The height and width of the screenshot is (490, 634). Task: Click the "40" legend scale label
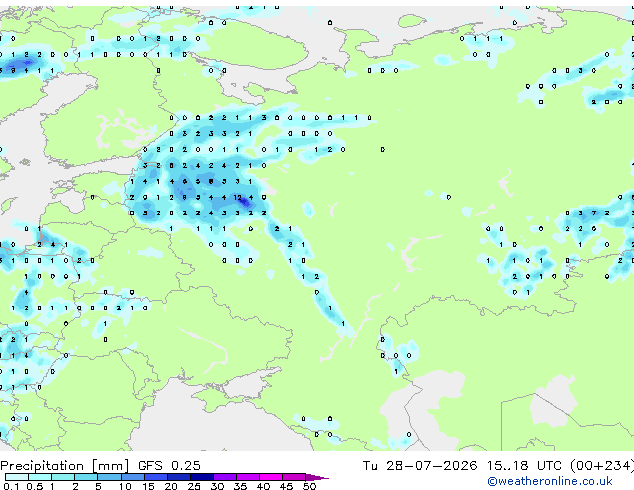click(263, 486)
